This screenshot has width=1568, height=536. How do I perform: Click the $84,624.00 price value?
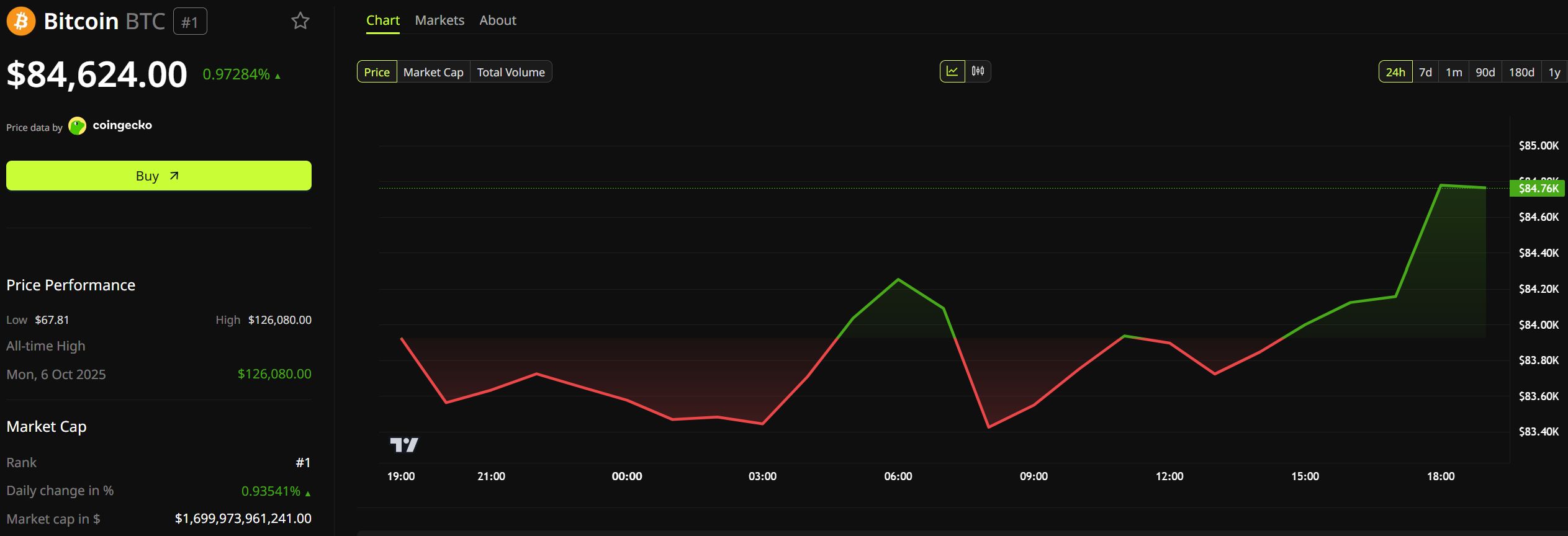tap(97, 74)
